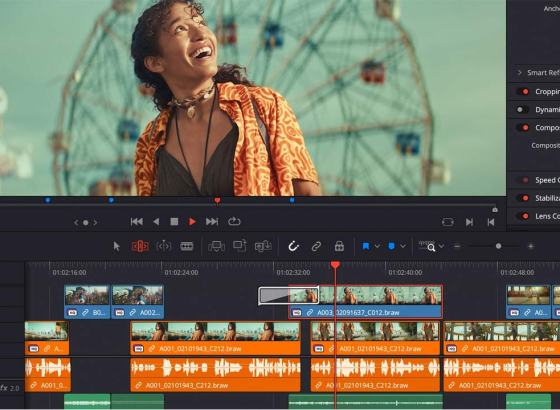Click the ferris wheel viewer image

(x=253, y=98)
